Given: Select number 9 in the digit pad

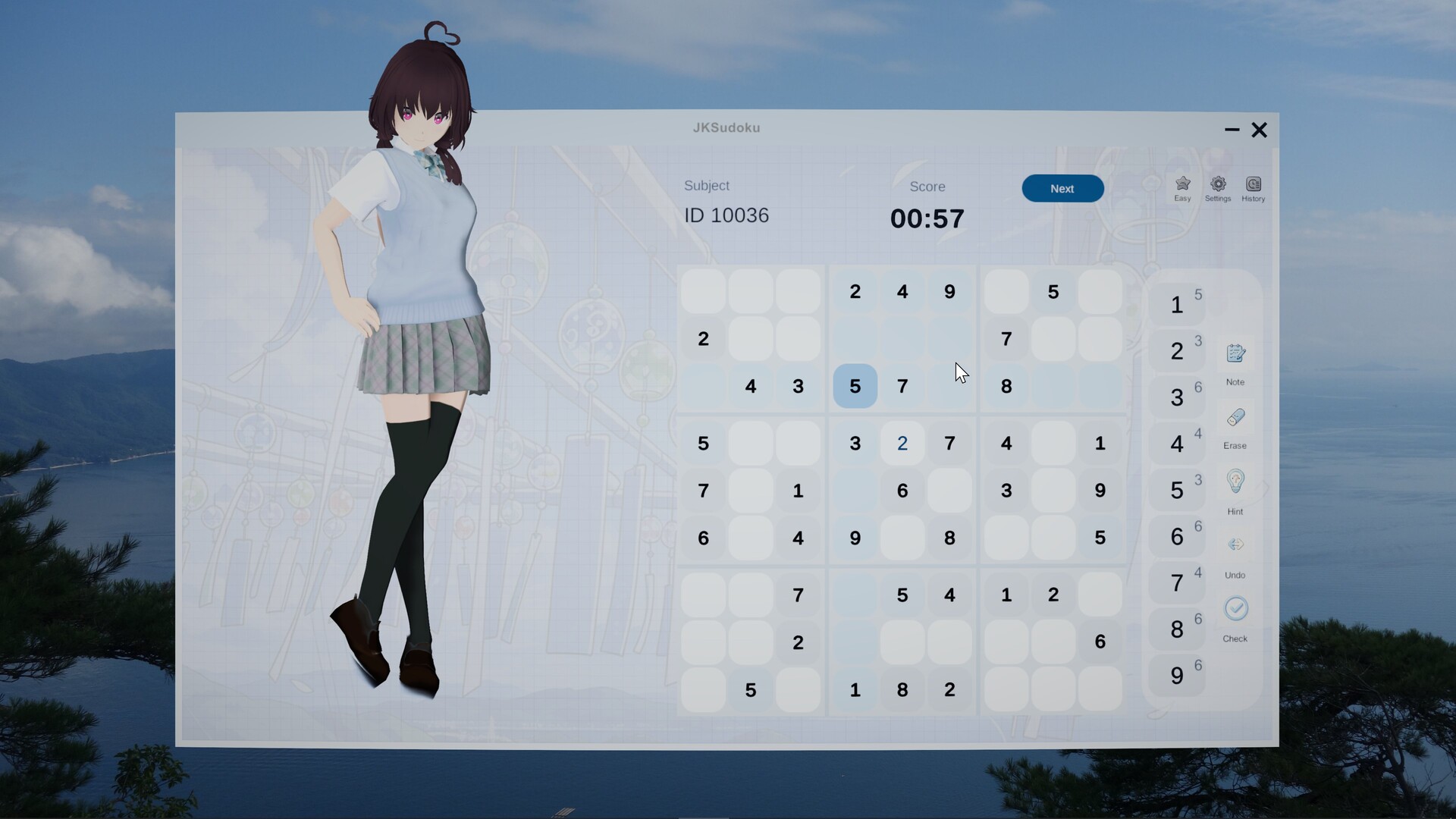Looking at the screenshot, I should click(1177, 675).
